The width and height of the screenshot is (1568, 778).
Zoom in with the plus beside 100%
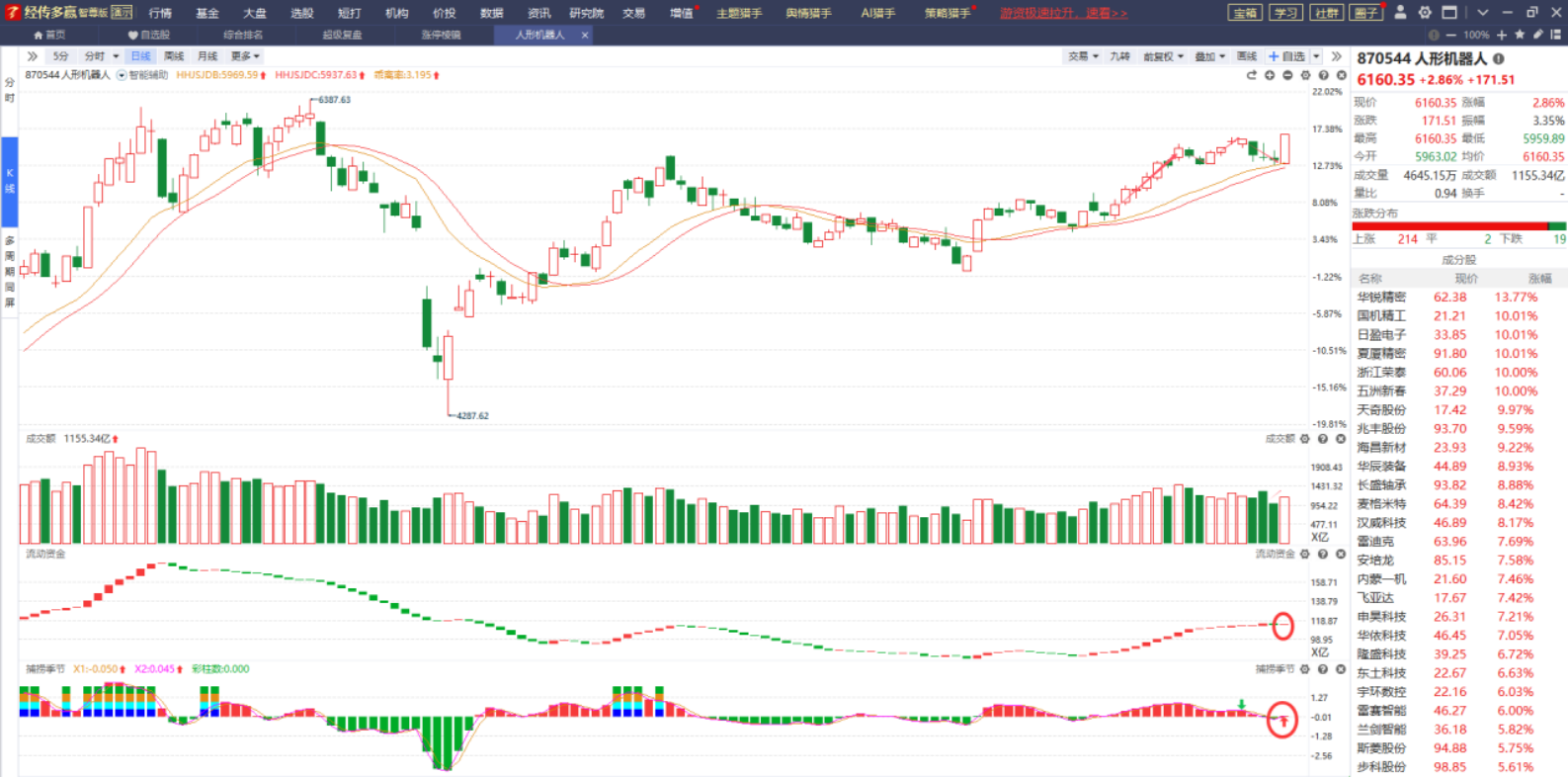1502,35
